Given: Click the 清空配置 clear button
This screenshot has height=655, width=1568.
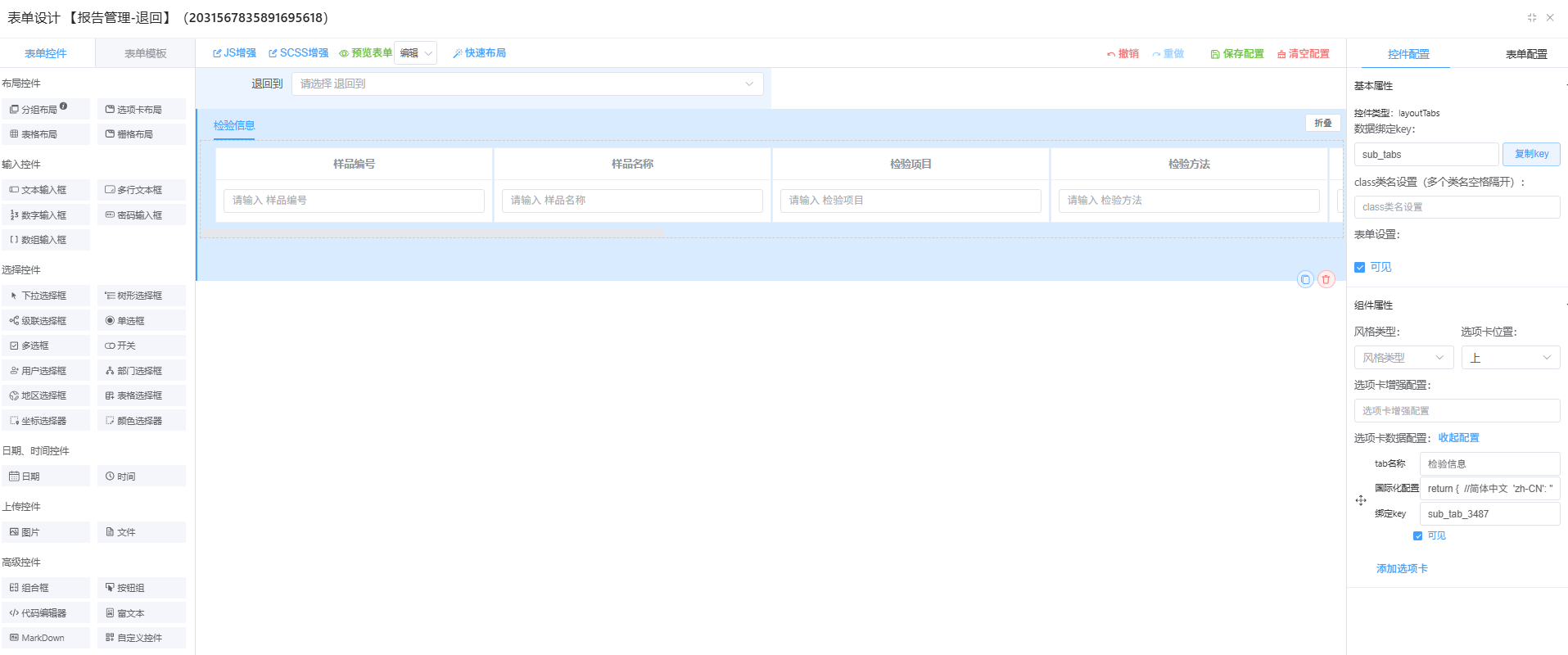Looking at the screenshot, I should coord(1303,54).
